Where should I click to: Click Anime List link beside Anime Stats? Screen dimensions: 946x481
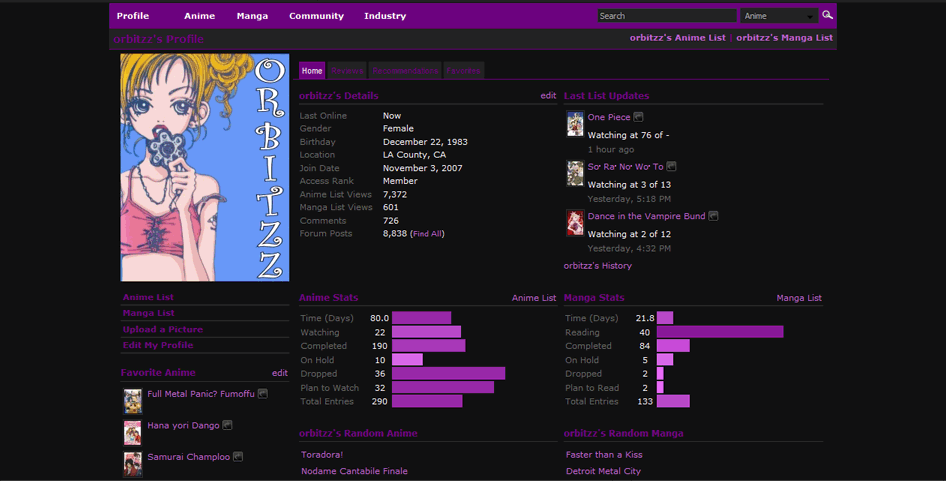(534, 298)
